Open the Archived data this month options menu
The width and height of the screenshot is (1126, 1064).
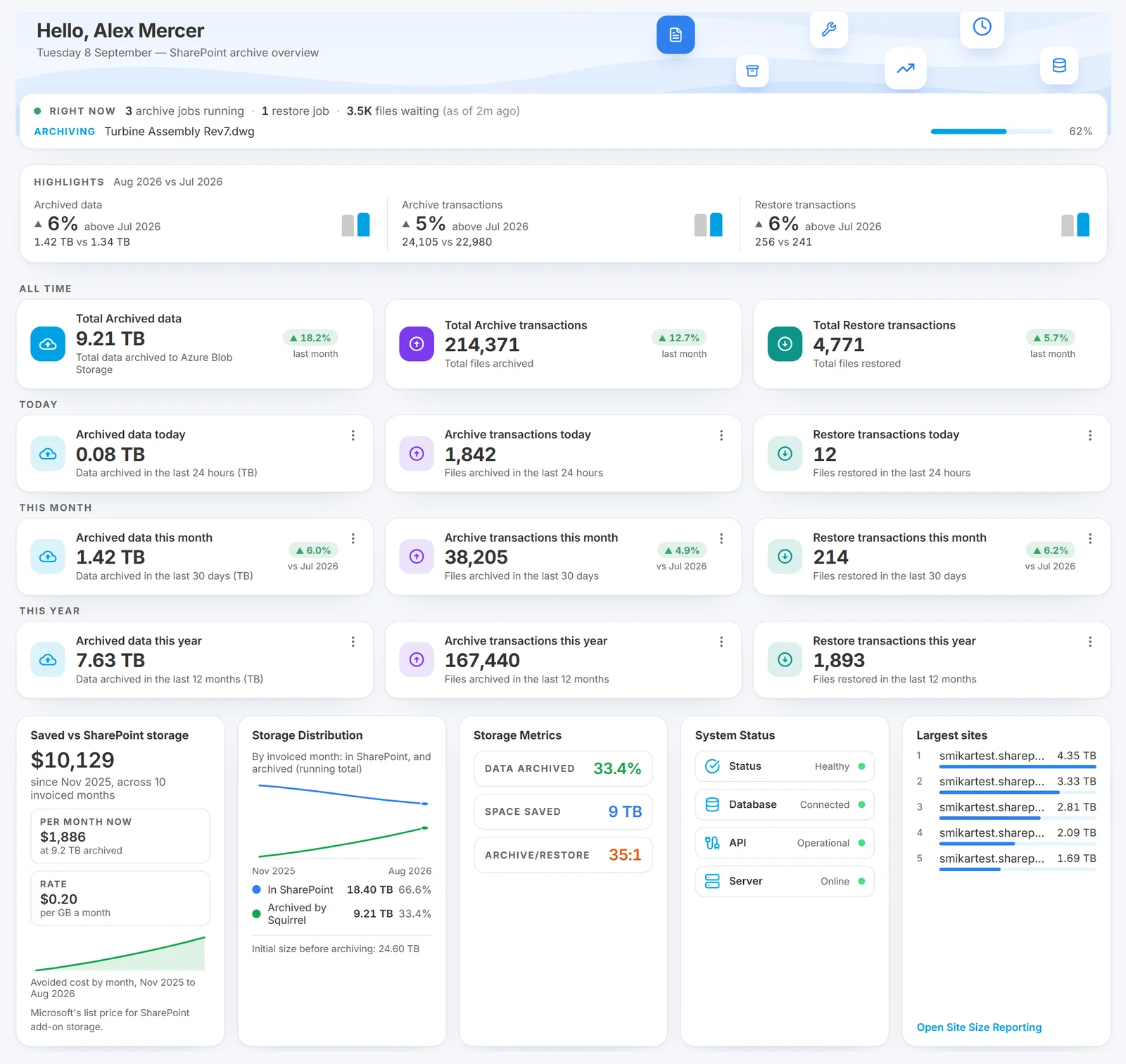[x=353, y=538]
